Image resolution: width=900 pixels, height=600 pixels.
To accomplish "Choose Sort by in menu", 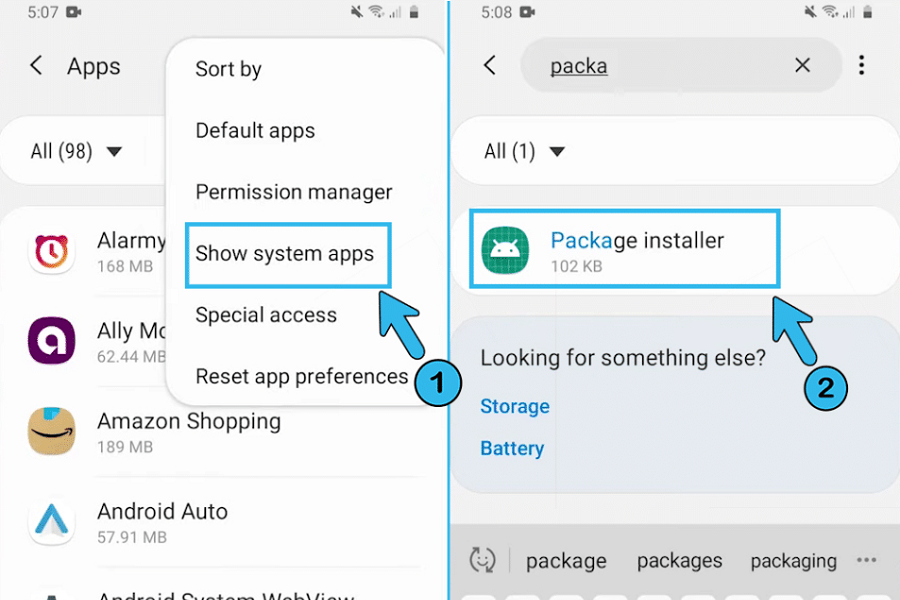I will pos(228,69).
